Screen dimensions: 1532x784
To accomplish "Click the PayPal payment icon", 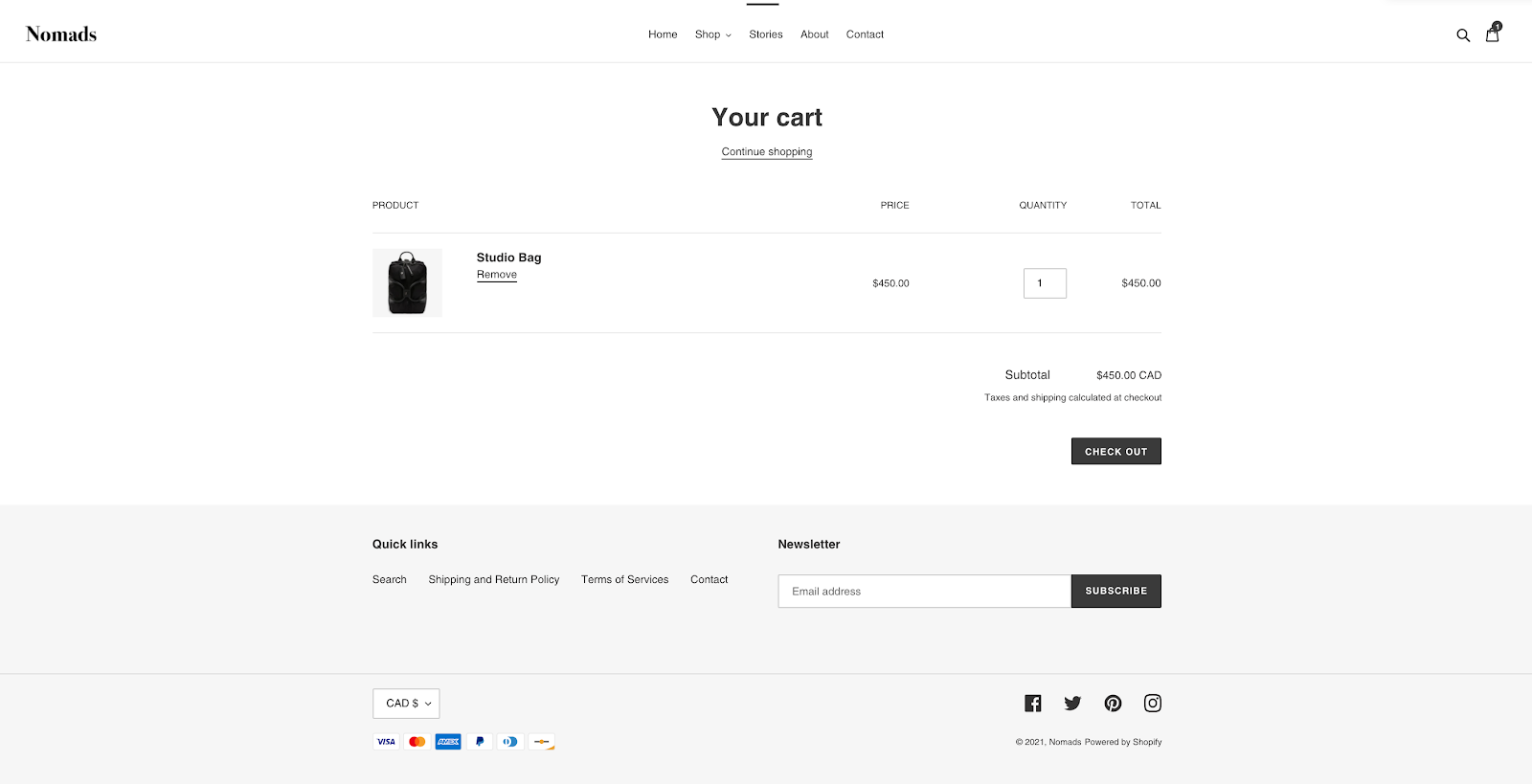I will click(479, 742).
